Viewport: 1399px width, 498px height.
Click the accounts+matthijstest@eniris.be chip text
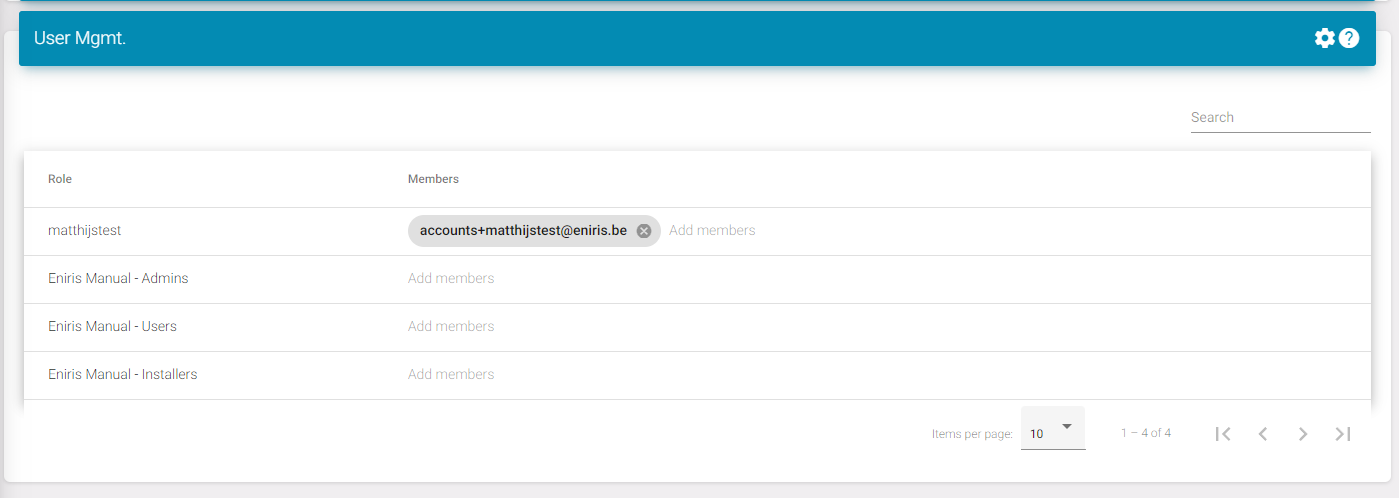(x=523, y=231)
